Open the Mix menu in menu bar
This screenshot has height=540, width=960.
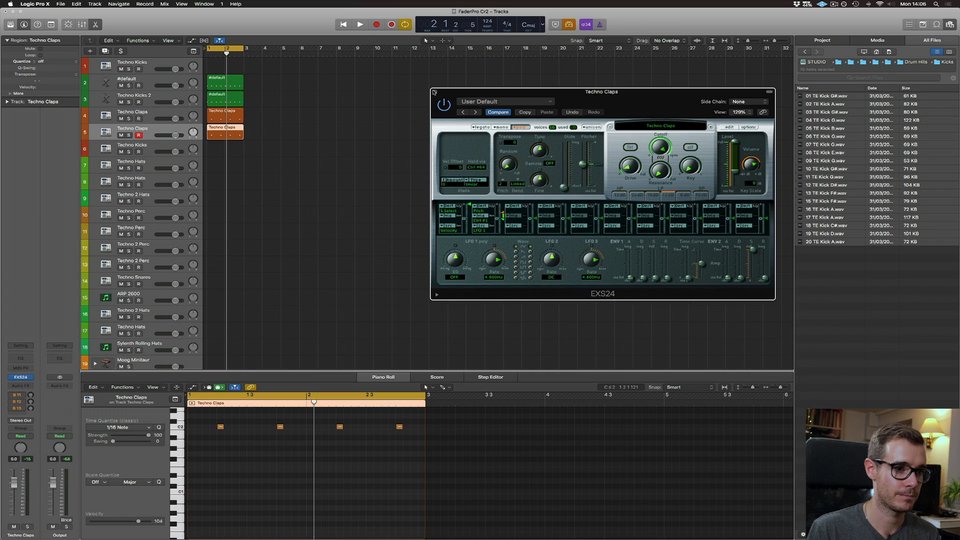(164, 4)
